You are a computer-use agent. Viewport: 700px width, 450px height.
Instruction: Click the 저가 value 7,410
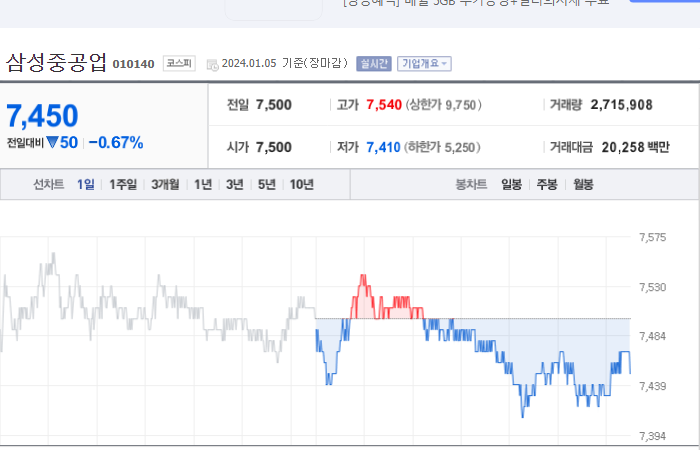(383, 147)
